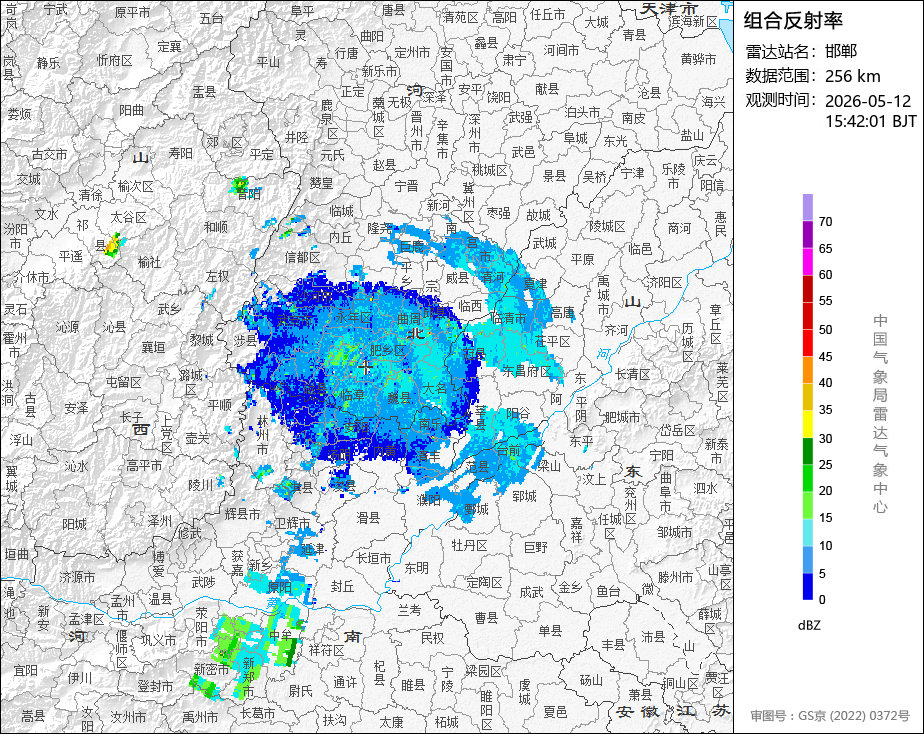Click the 天津市 label on map

pyautogui.click(x=669, y=9)
